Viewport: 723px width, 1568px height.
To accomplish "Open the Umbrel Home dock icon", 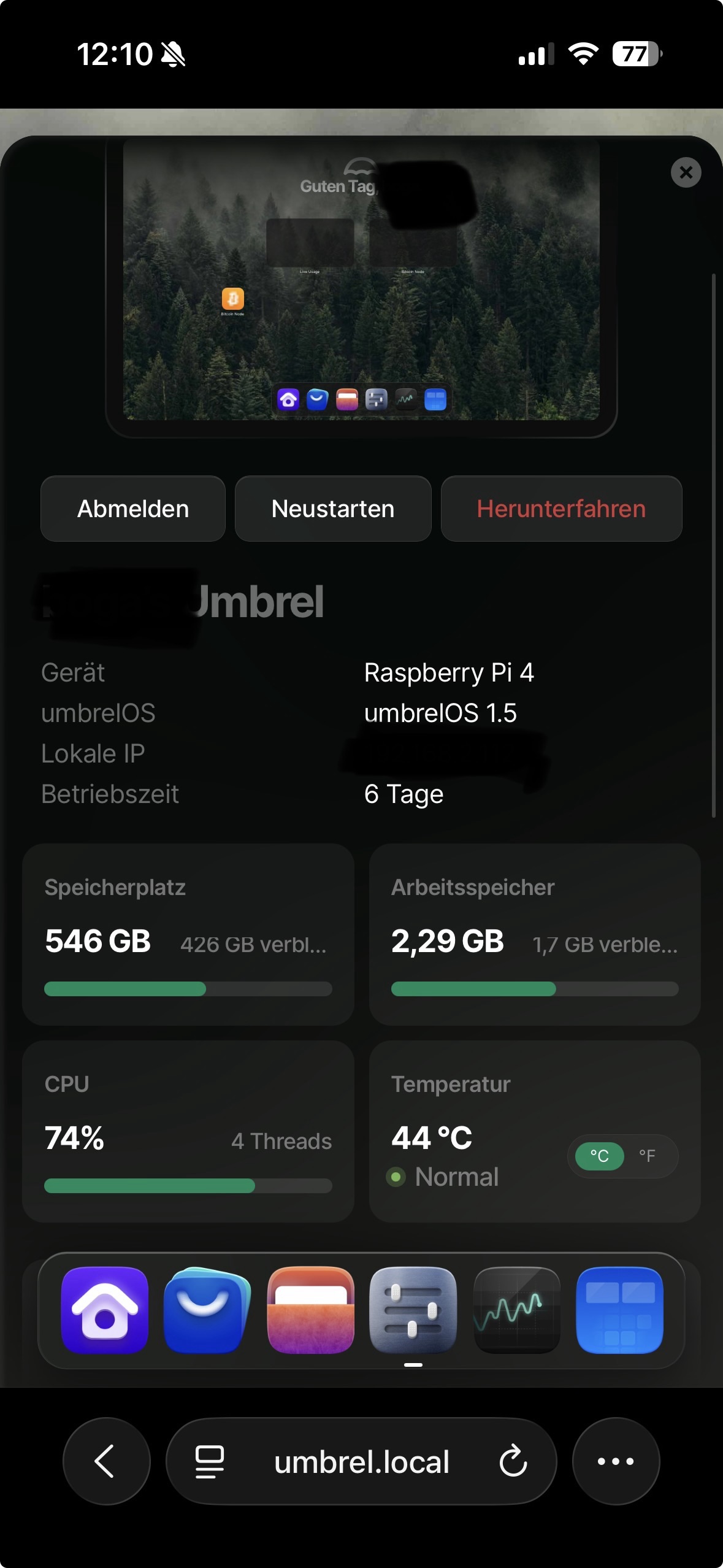I will 105,1310.
